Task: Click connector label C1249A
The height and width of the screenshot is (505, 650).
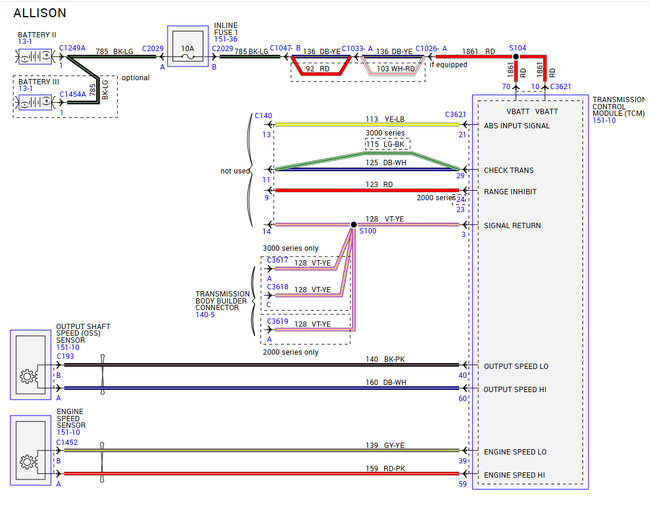Action: click(x=72, y=48)
